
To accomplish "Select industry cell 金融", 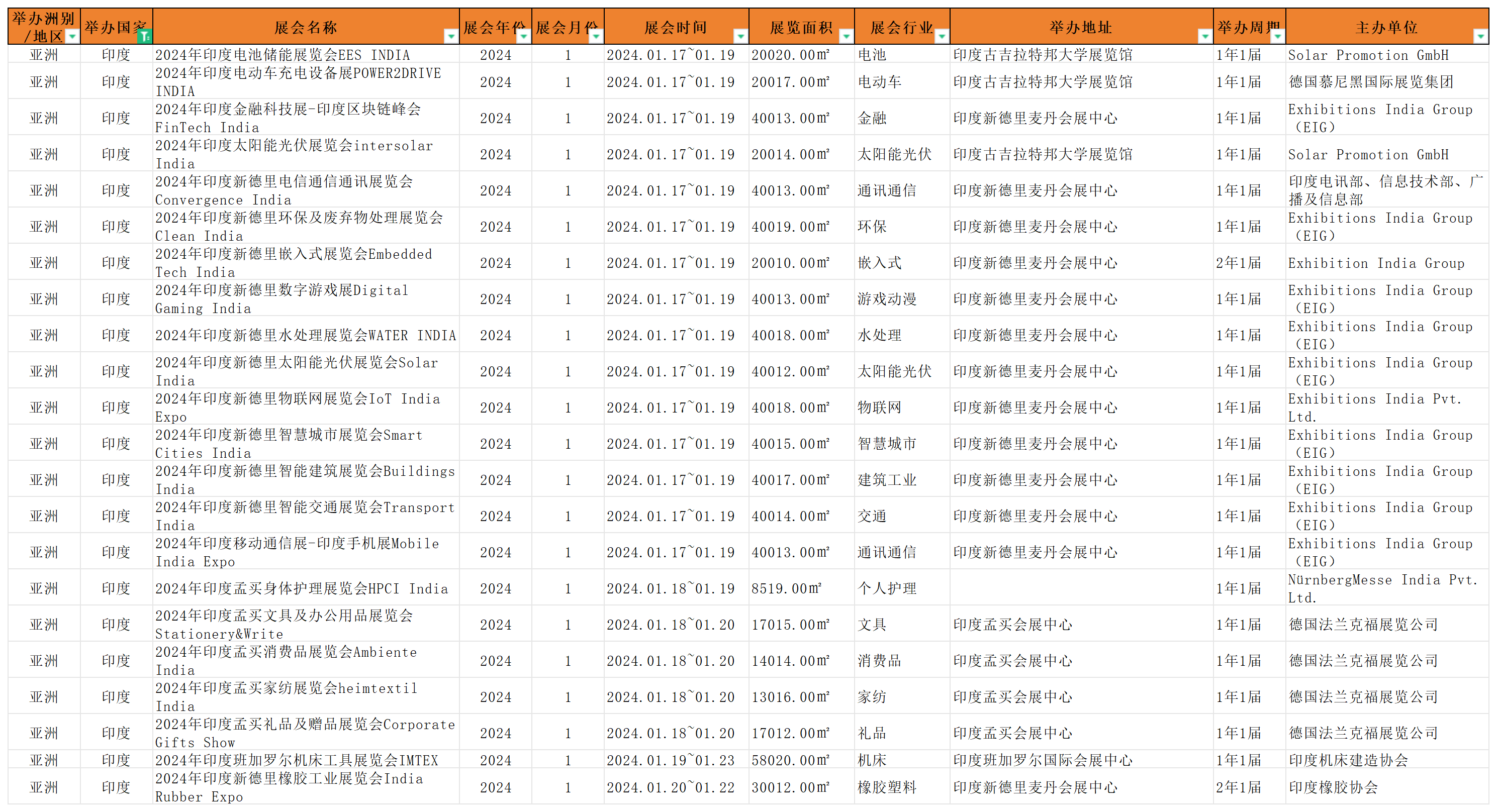I will (902, 117).
